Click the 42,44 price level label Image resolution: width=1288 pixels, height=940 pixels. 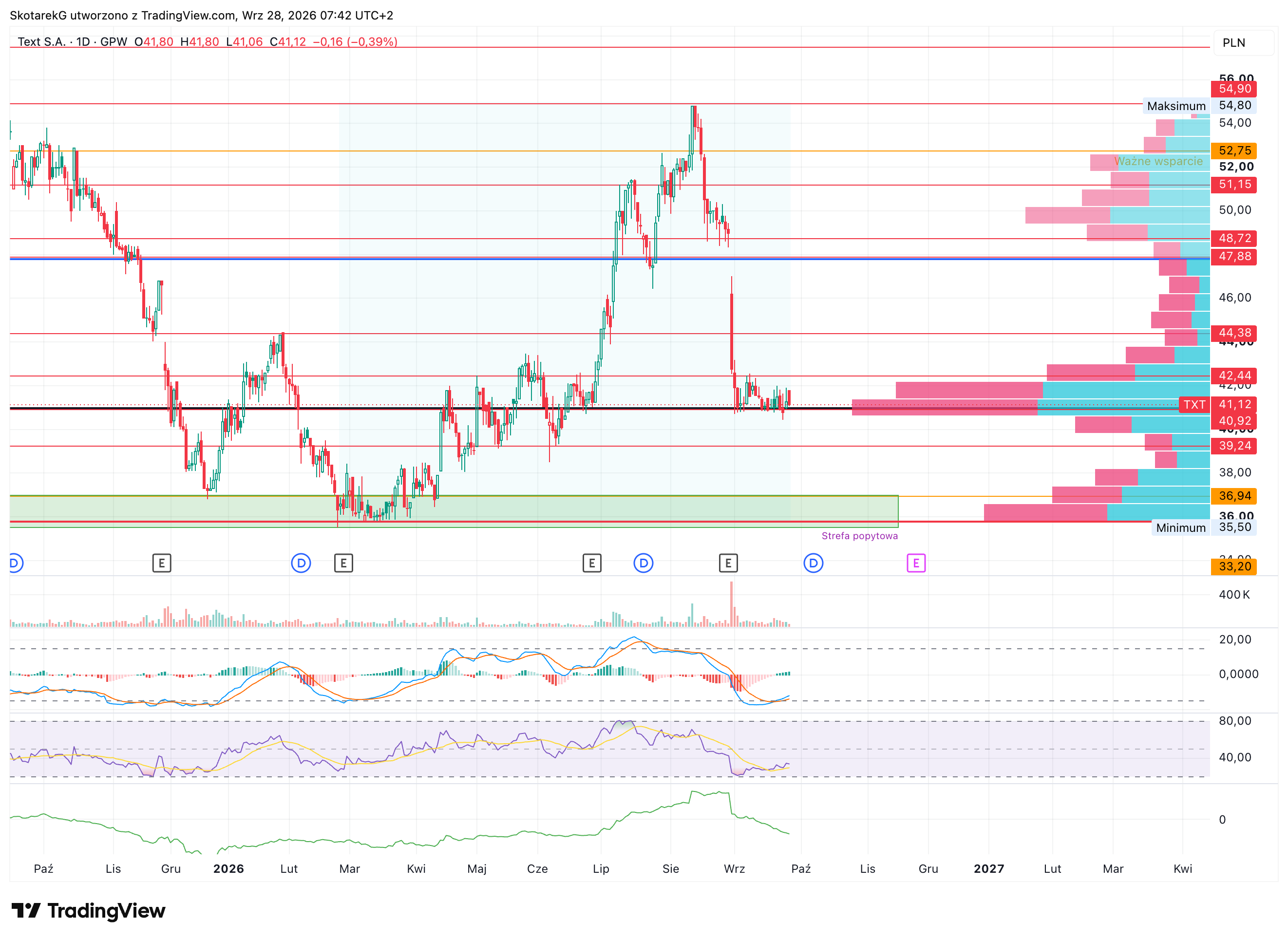click(x=1233, y=376)
